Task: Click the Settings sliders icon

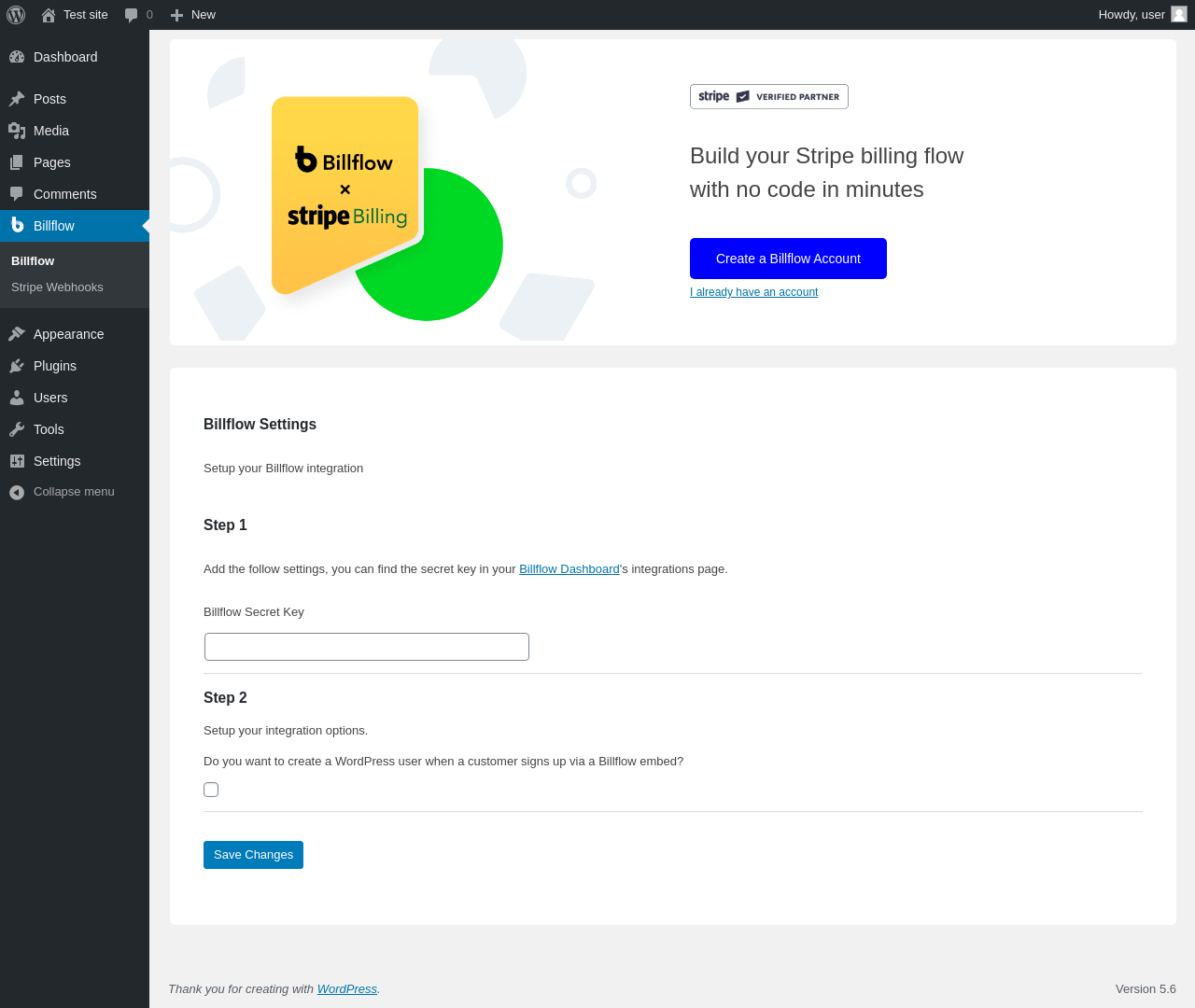Action: (17, 461)
